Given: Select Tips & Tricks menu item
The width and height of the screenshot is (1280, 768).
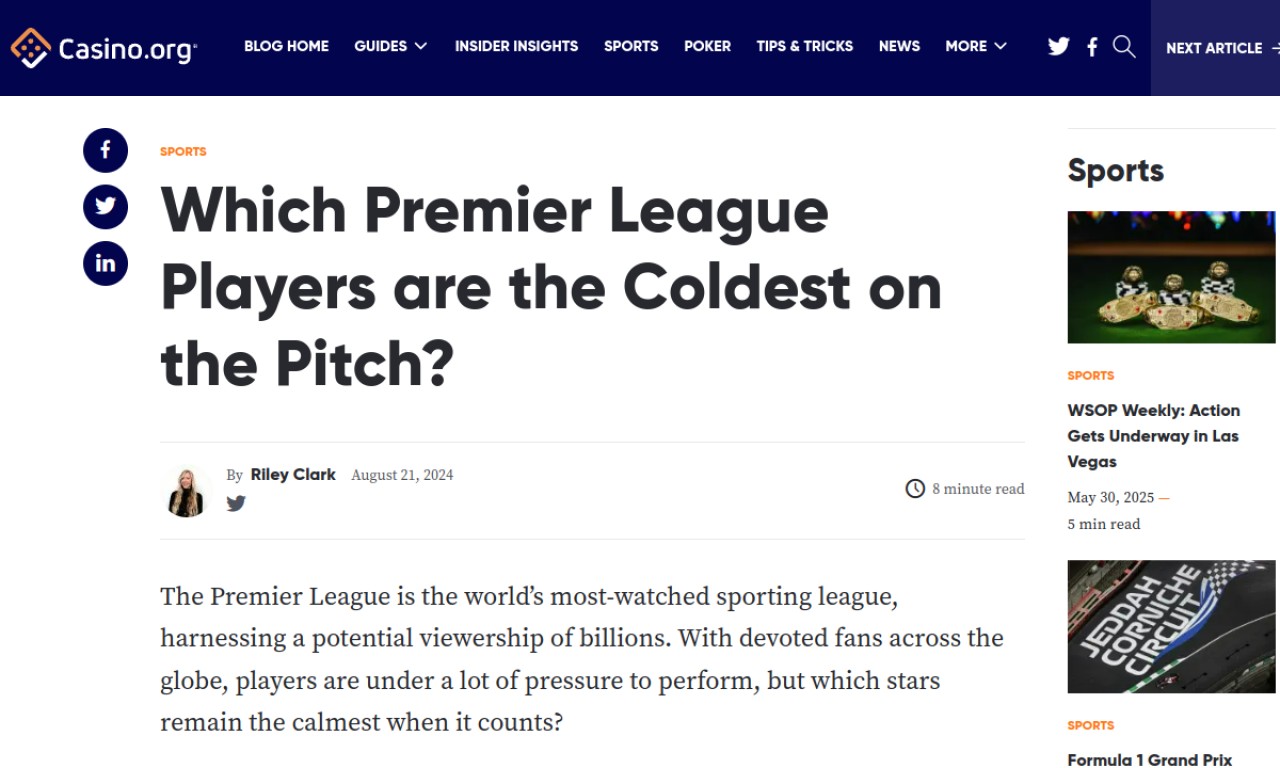Looking at the screenshot, I should click(x=805, y=46).
